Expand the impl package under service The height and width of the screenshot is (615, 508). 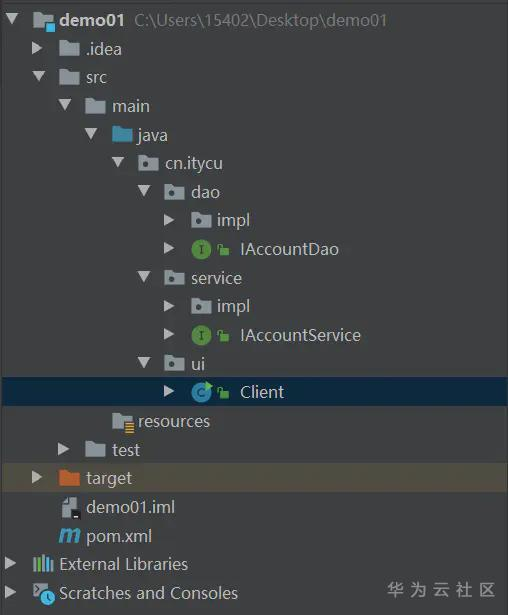click(x=169, y=306)
